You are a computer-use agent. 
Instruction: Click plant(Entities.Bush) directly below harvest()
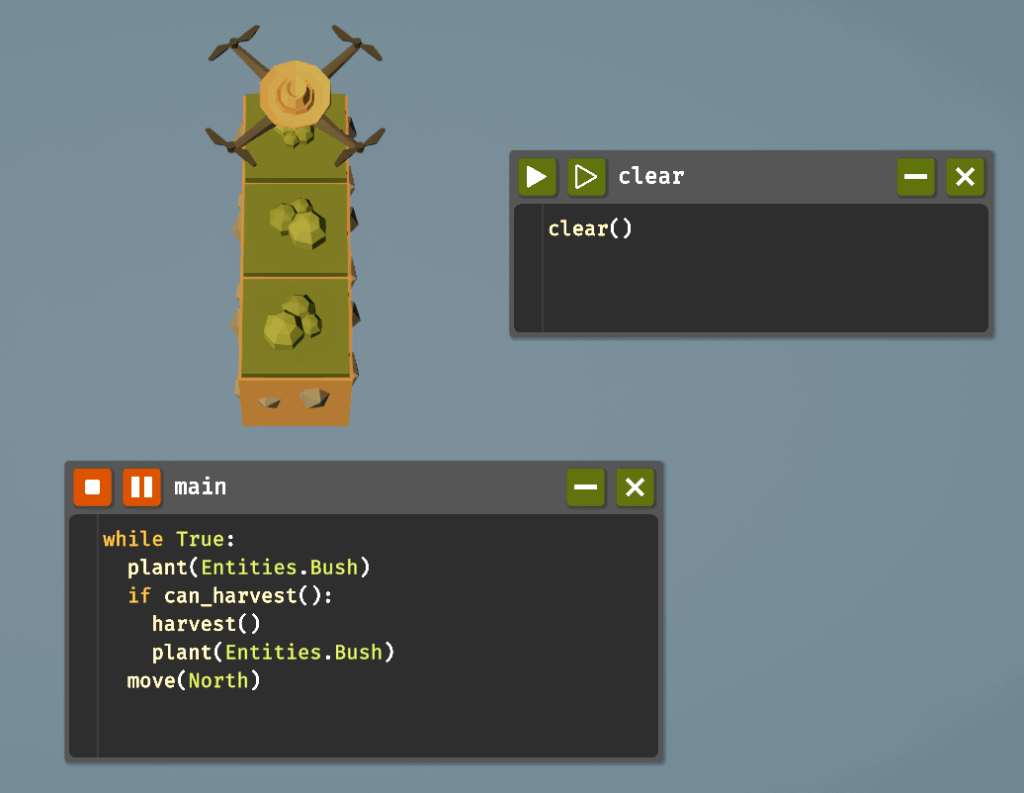pos(273,653)
